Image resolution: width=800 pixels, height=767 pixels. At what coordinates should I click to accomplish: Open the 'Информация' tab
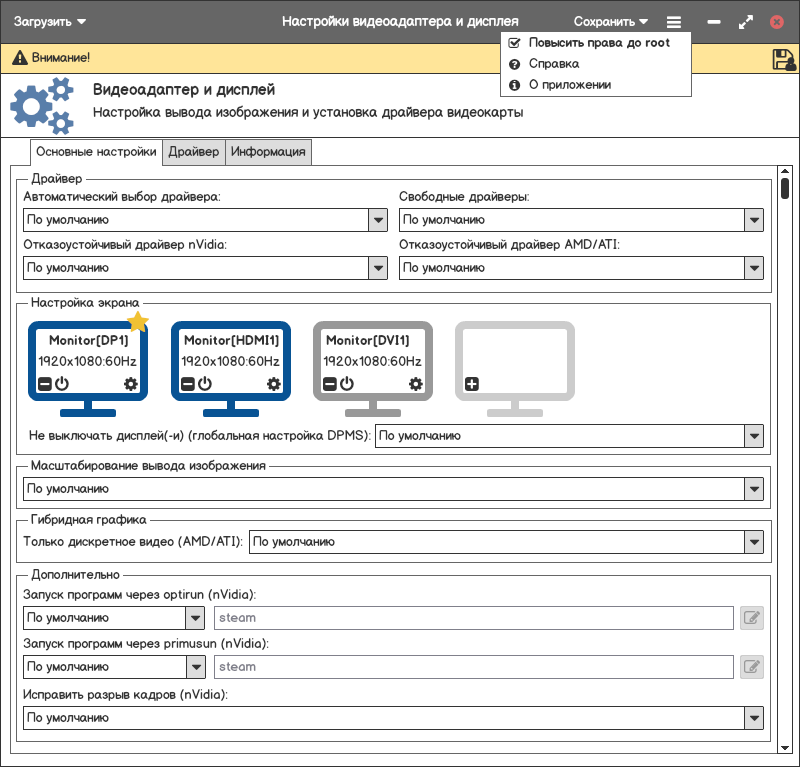pos(268,152)
